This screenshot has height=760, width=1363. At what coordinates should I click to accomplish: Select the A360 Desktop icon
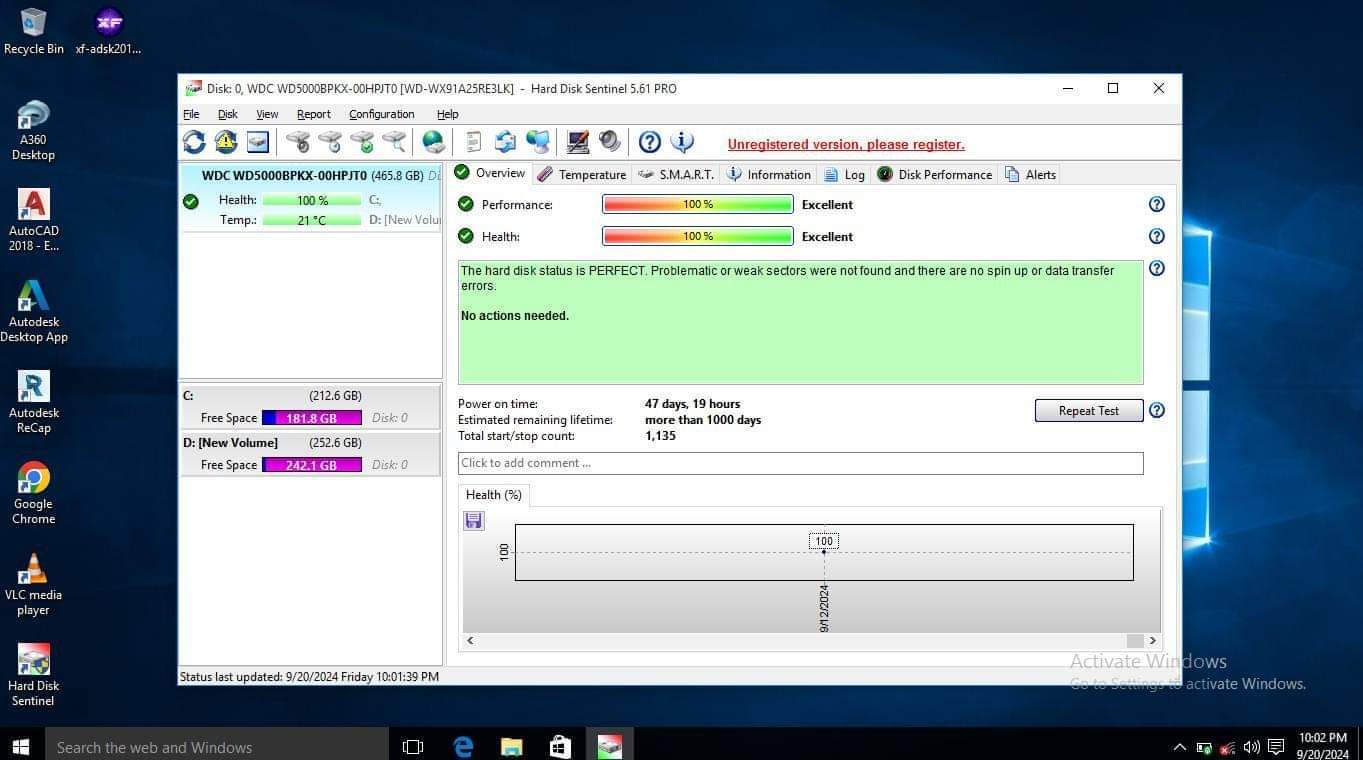coord(33,130)
